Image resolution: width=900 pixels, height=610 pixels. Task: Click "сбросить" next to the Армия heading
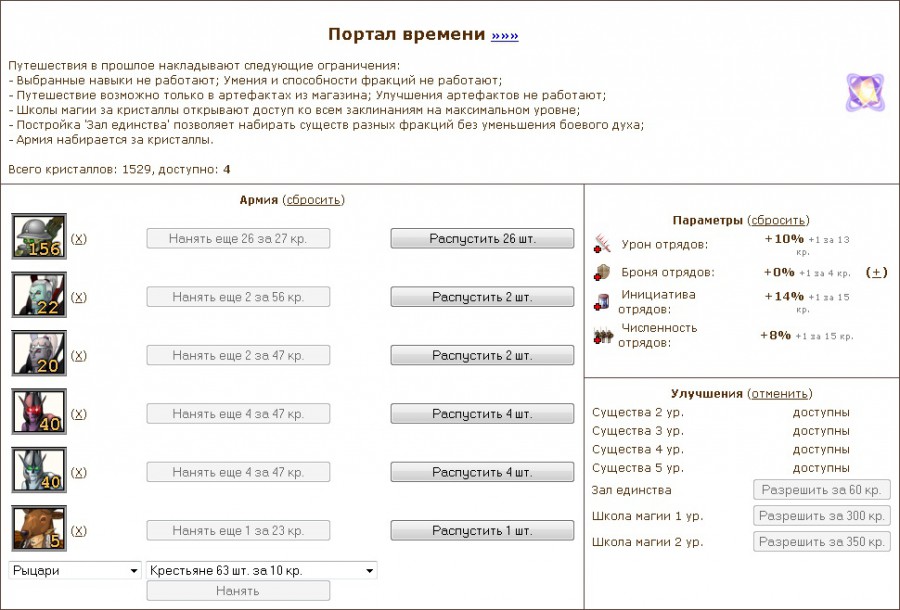click(x=313, y=200)
